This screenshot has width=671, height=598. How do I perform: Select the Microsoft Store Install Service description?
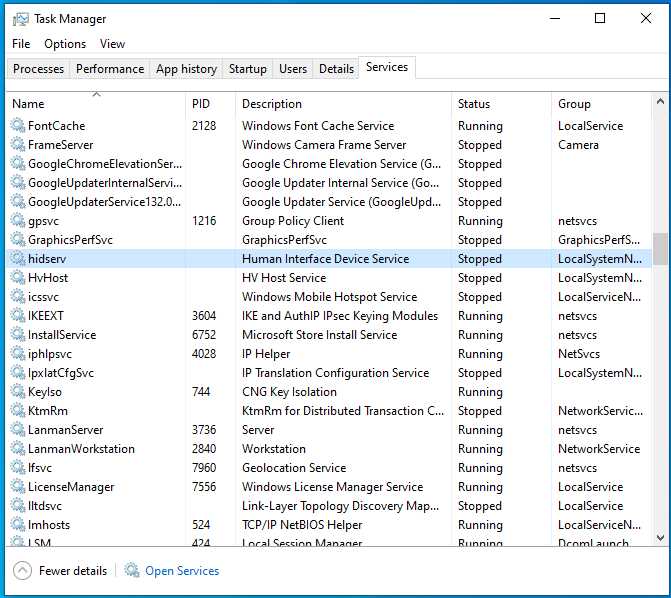click(320, 334)
